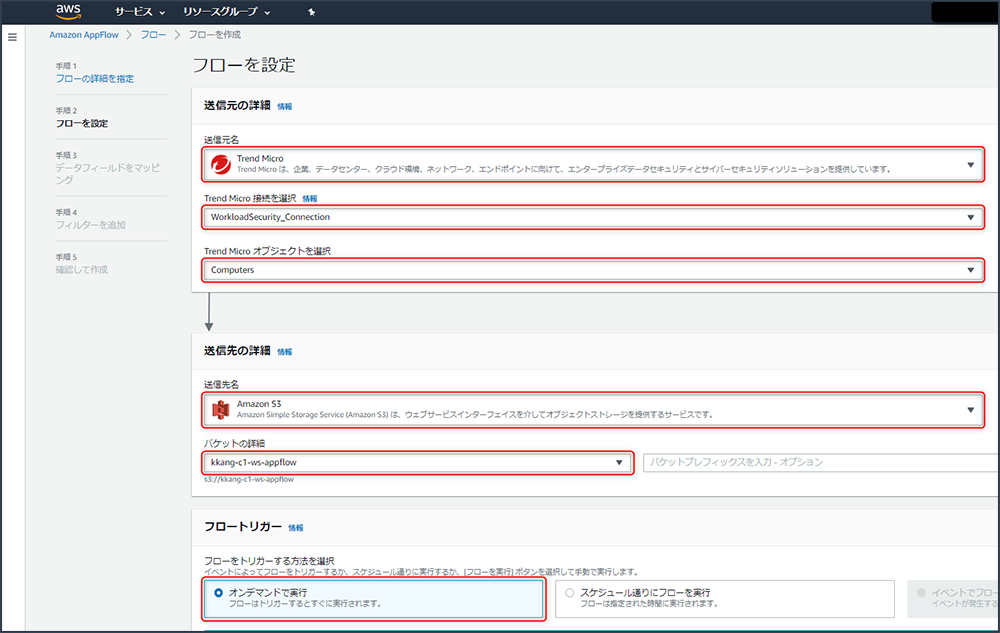Click the Trend Micro logo icon
The width and height of the screenshot is (1000, 633).
pyautogui.click(x=220, y=164)
